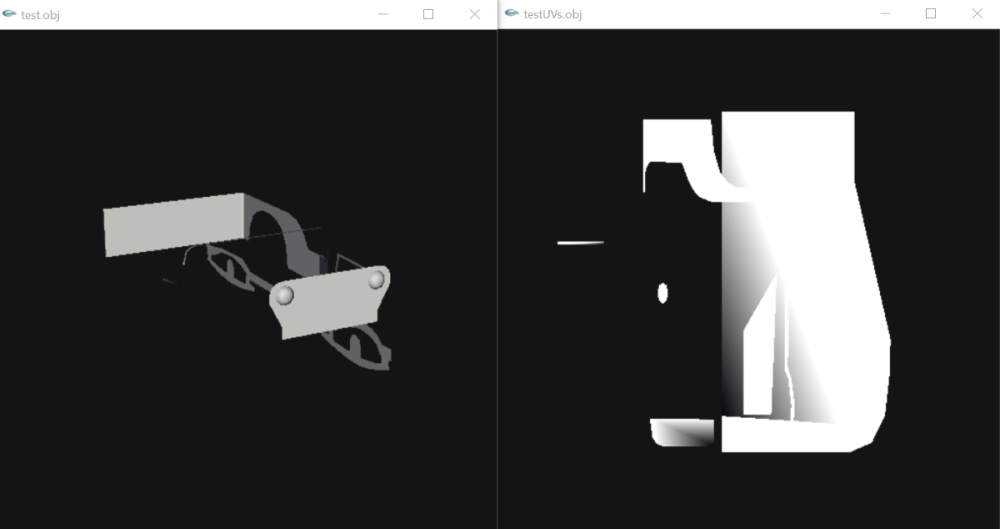Click the app icon in testUVs.obj title bar
The width and height of the screenshot is (1000, 529).
click(511, 13)
